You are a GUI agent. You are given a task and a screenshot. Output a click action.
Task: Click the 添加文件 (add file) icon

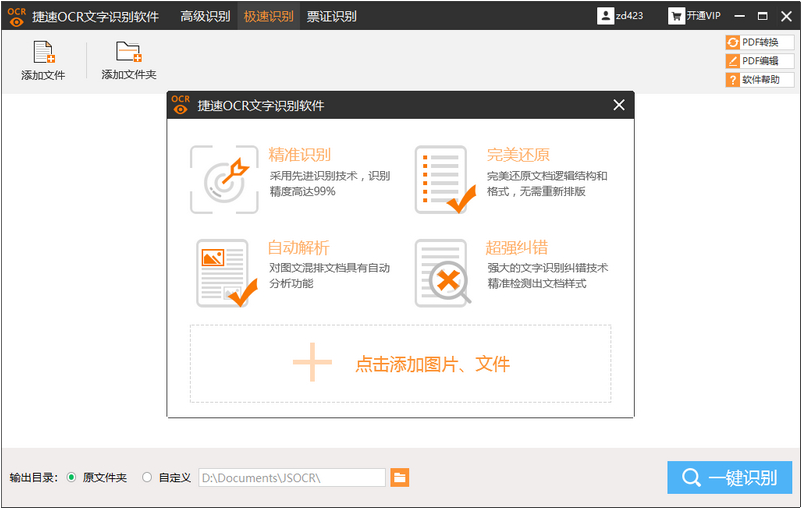(x=43, y=52)
